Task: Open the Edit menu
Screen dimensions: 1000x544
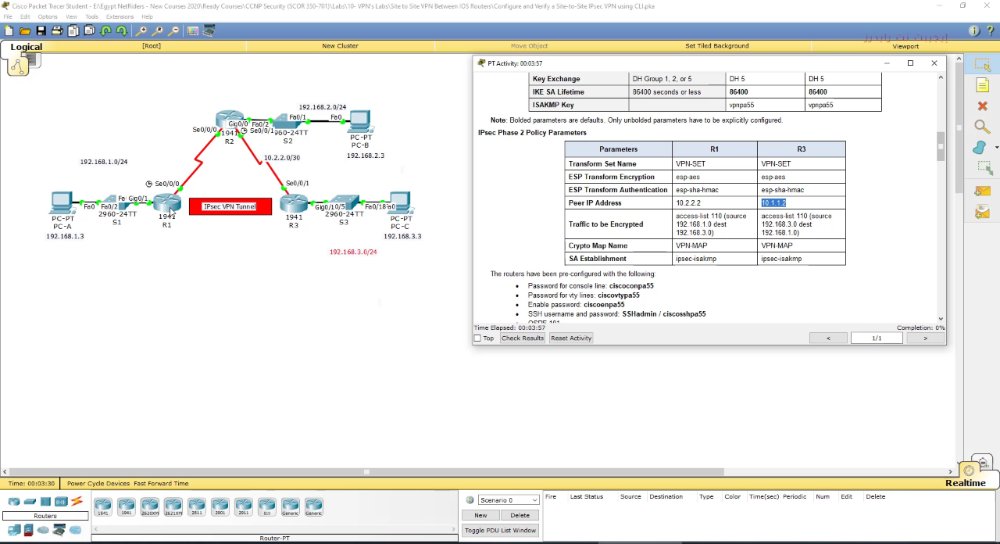Action: pyautogui.click(x=25, y=17)
